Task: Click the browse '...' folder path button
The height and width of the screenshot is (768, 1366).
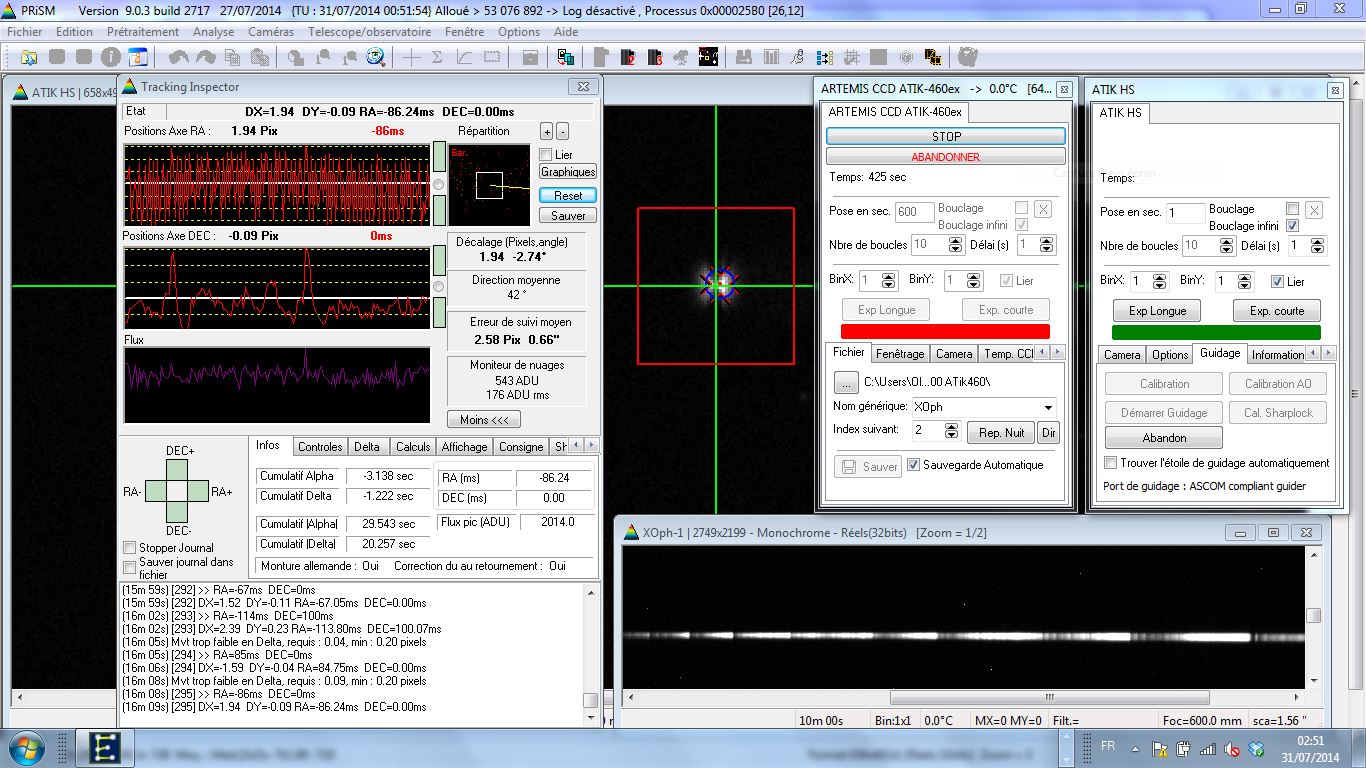Action: click(x=846, y=382)
